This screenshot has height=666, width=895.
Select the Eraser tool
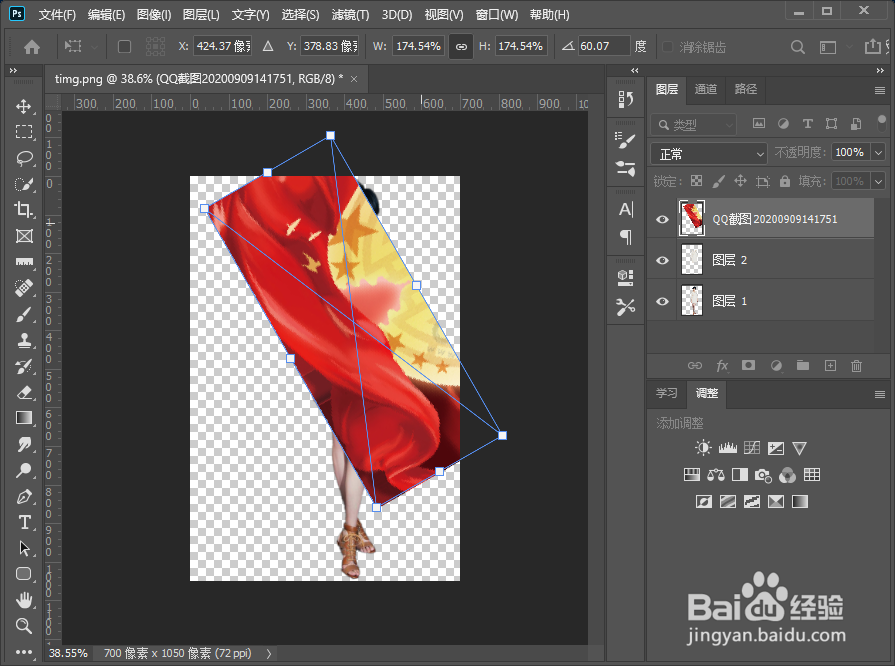(x=23, y=392)
